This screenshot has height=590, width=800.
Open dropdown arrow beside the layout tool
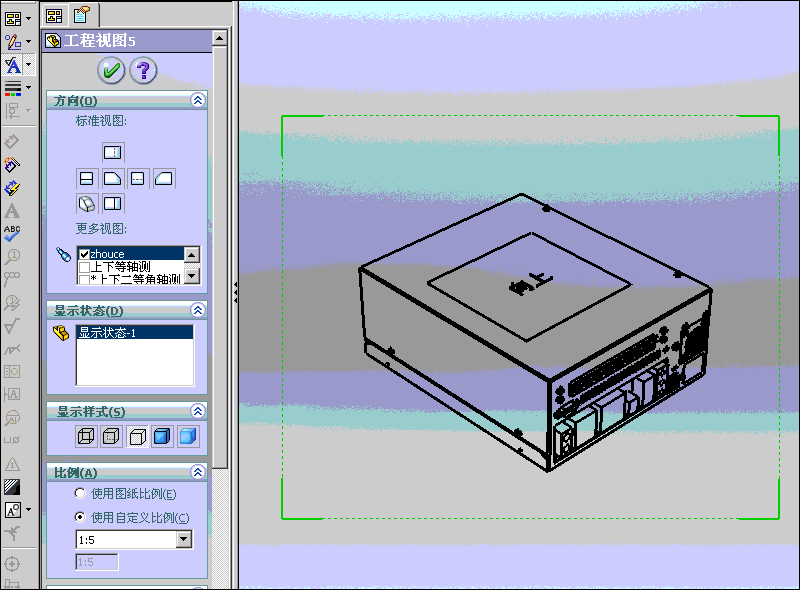(29, 19)
